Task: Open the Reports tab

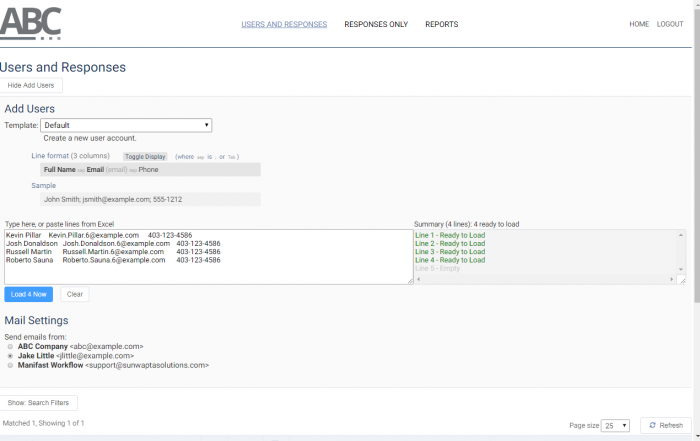Action: 442,24
